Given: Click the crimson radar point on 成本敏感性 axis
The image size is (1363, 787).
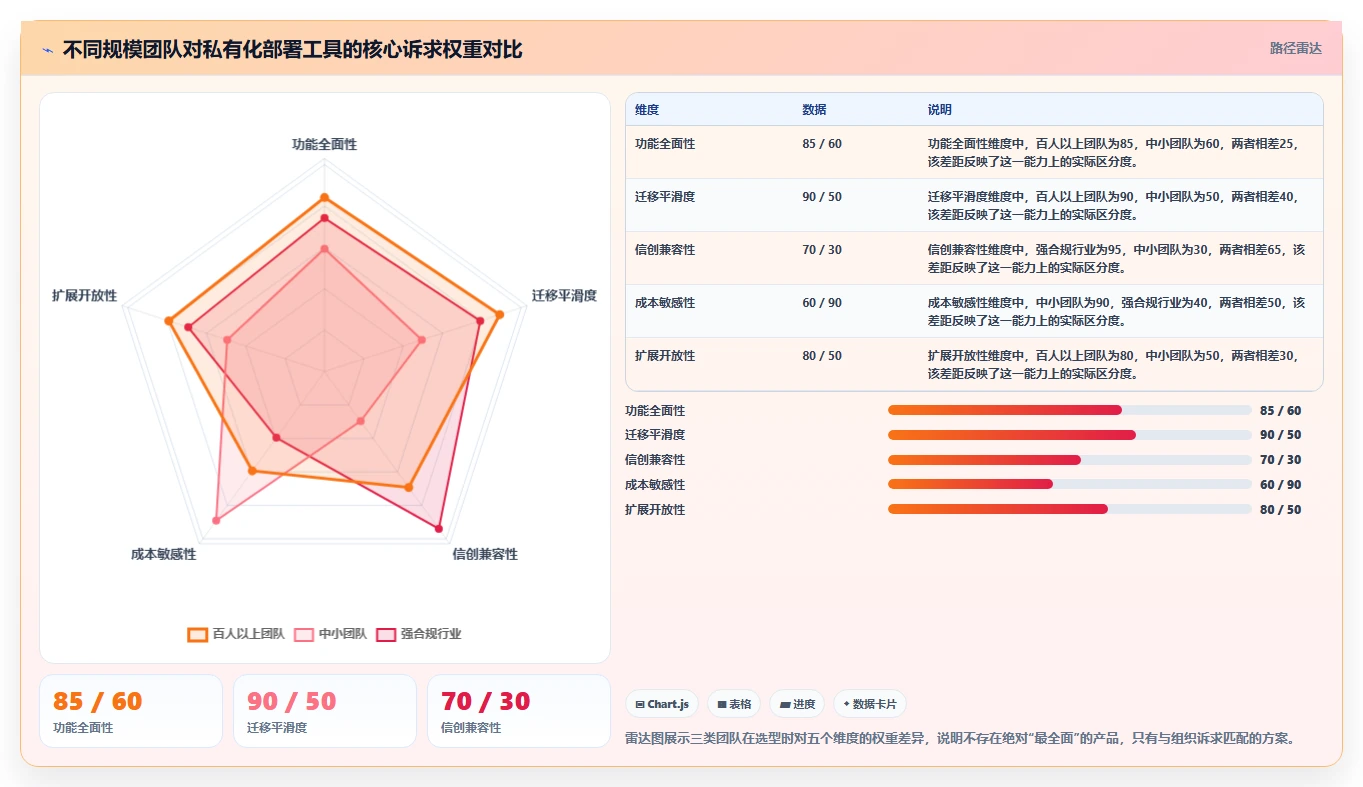Looking at the screenshot, I should (x=276, y=438).
